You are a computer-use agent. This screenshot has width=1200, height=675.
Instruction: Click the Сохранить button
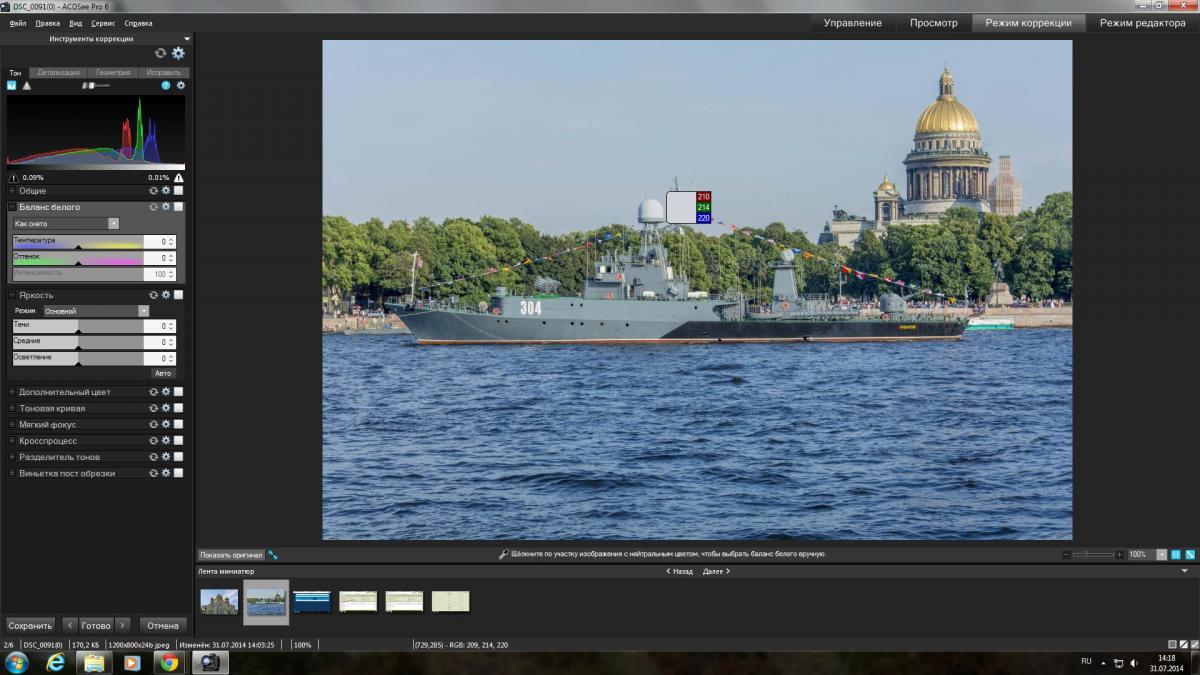tap(30, 625)
